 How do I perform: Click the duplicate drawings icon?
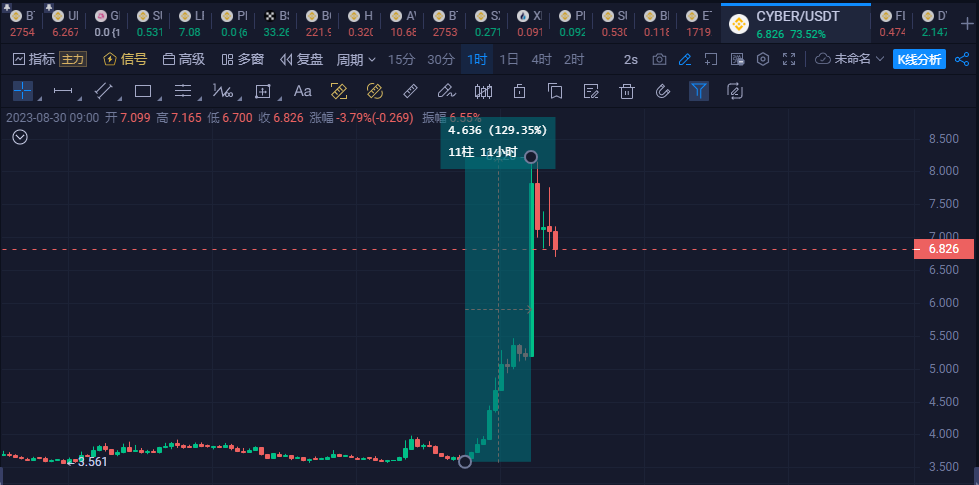point(555,91)
